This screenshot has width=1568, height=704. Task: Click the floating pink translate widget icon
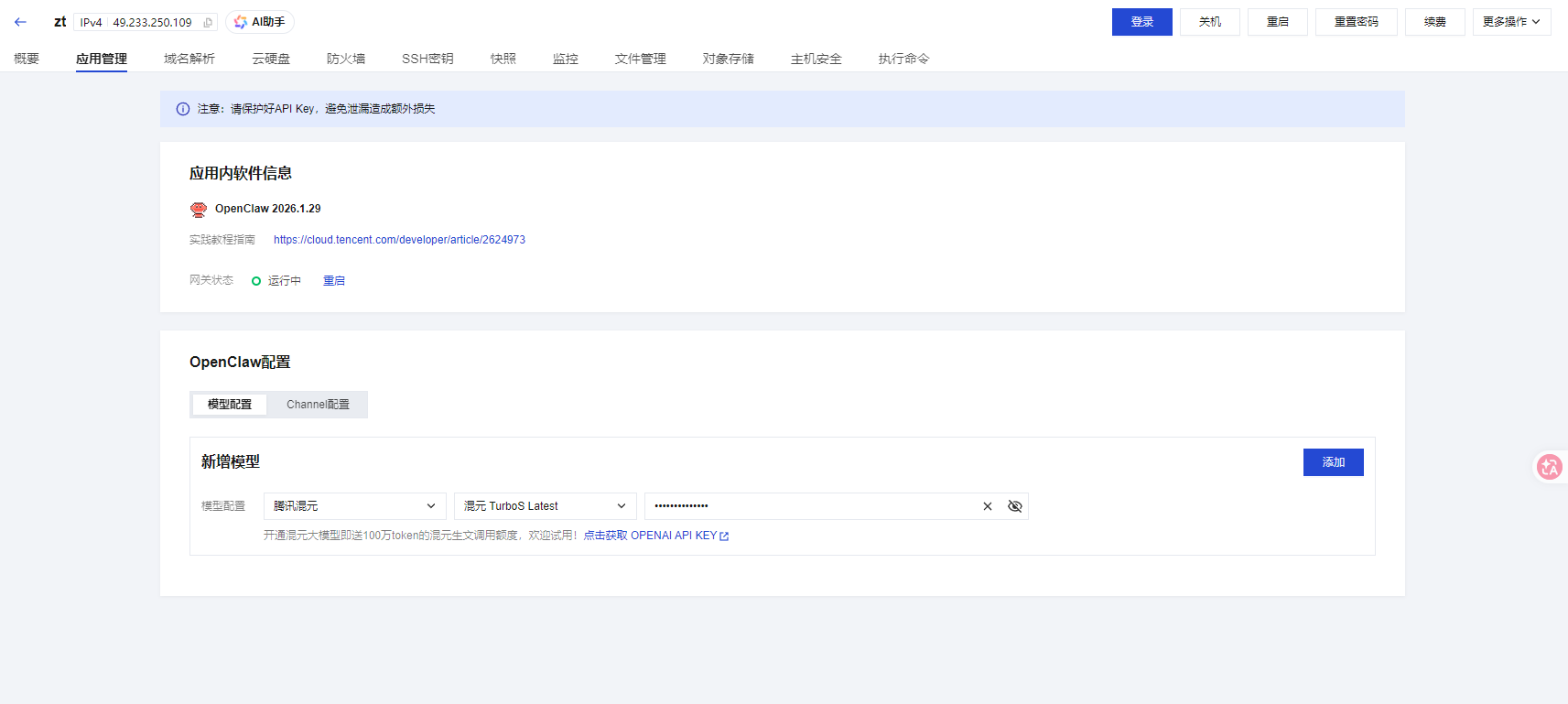point(1550,467)
